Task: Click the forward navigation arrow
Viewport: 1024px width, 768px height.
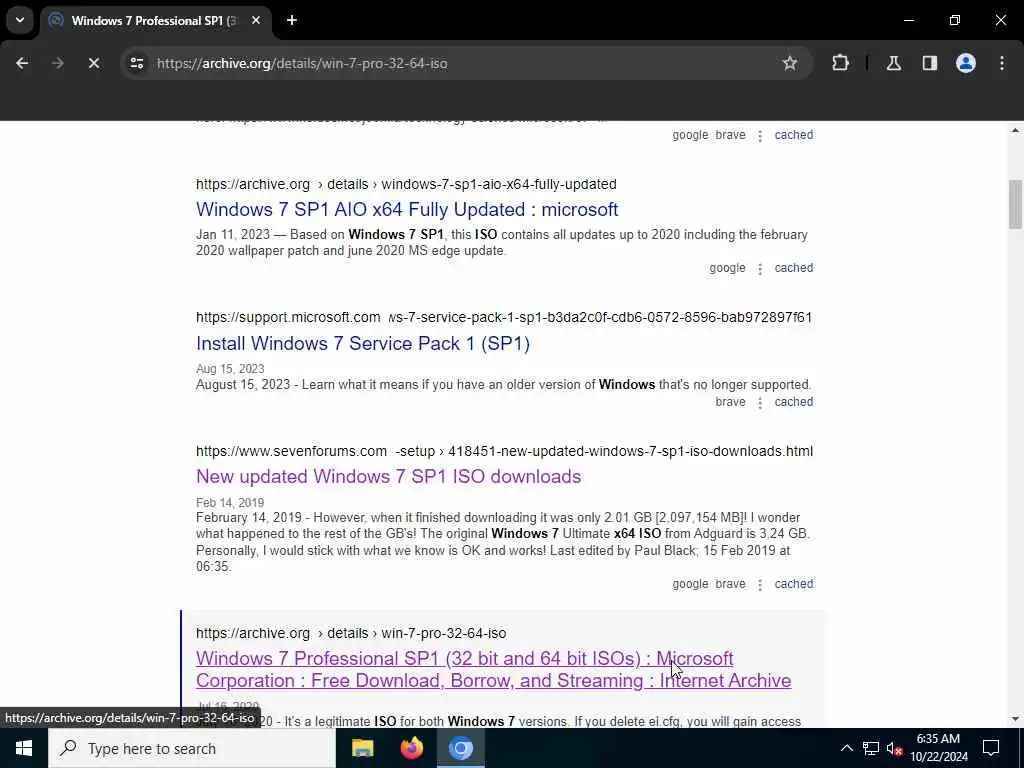Action: (57, 63)
